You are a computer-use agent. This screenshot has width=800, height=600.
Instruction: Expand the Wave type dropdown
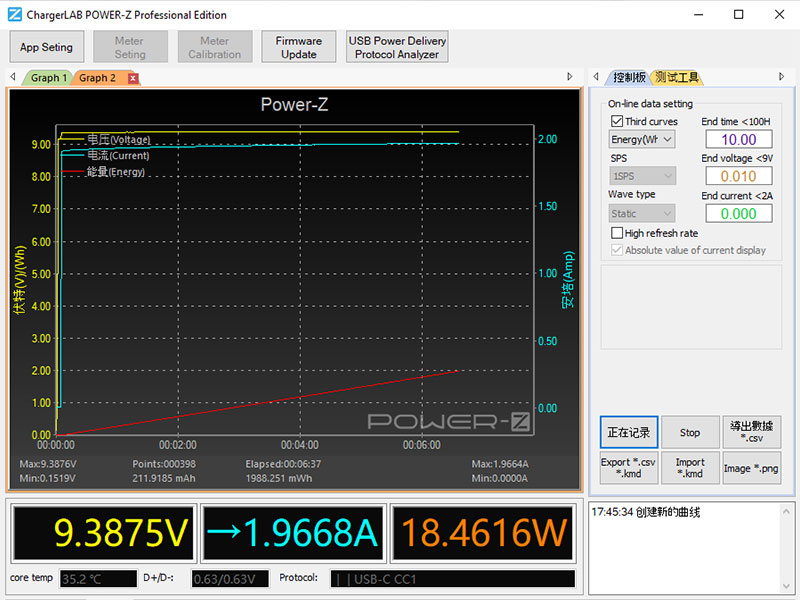(x=642, y=213)
